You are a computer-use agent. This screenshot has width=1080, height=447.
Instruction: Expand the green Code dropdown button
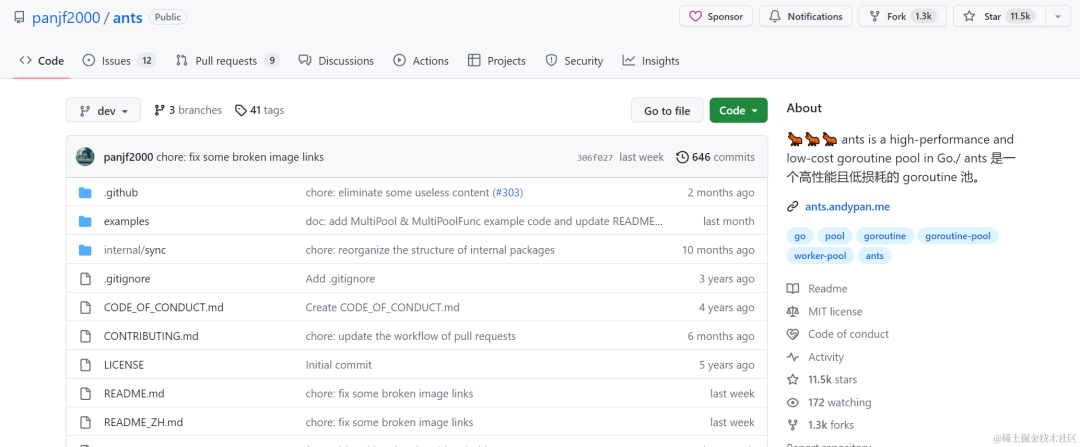(738, 110)
